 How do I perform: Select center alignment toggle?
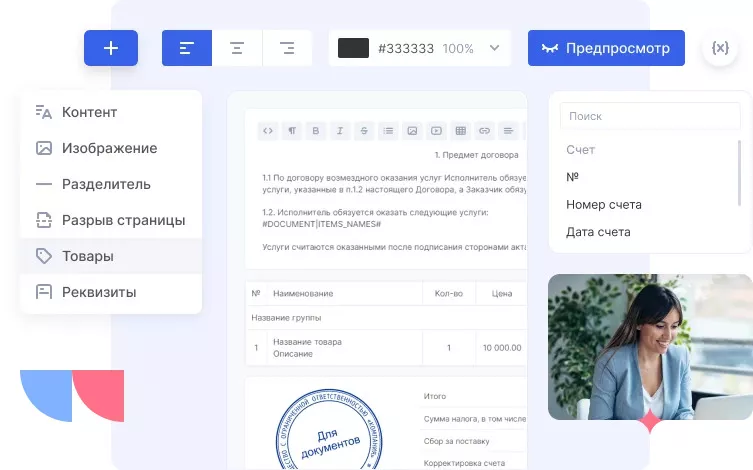click(x=237, y=48)
